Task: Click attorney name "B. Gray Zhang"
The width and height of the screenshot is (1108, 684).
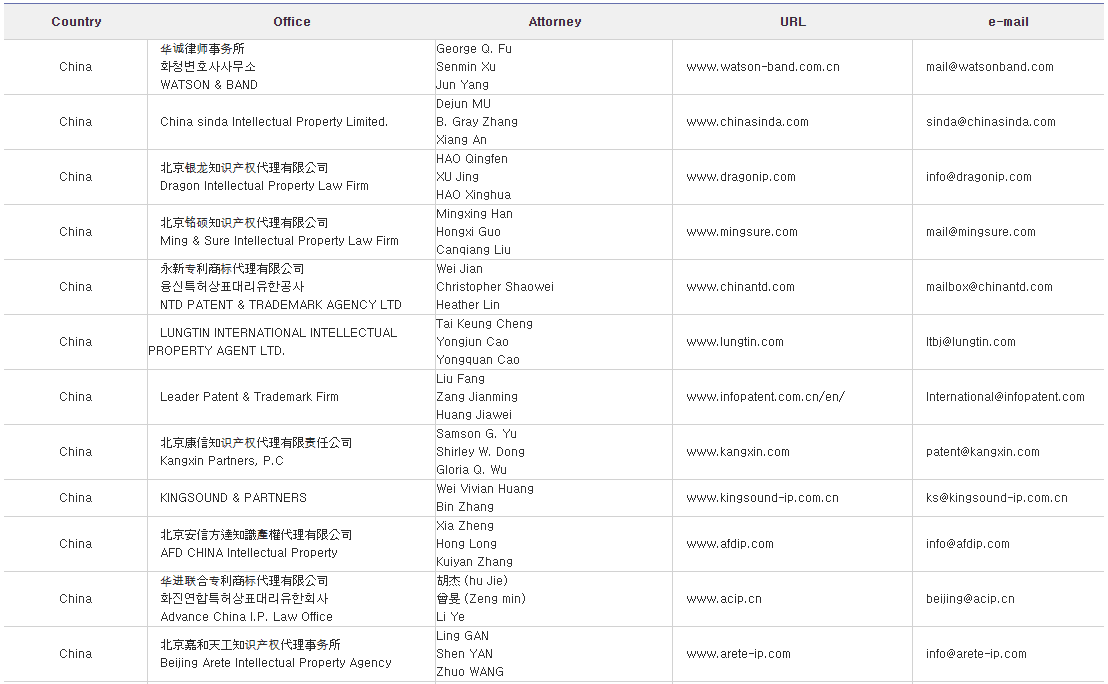Action: pyautogui.click(x=477, y=123)
